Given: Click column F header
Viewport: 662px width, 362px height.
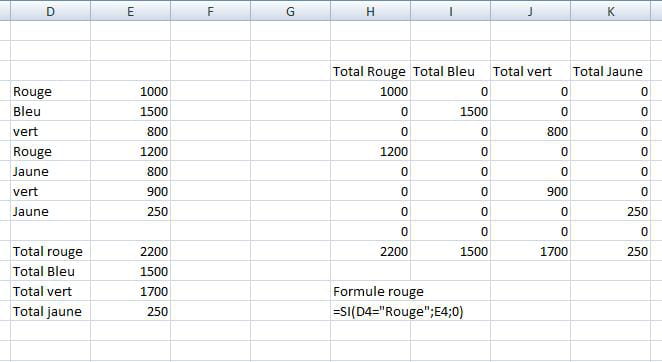Looking at the screenshot, I should pos(210,11).
